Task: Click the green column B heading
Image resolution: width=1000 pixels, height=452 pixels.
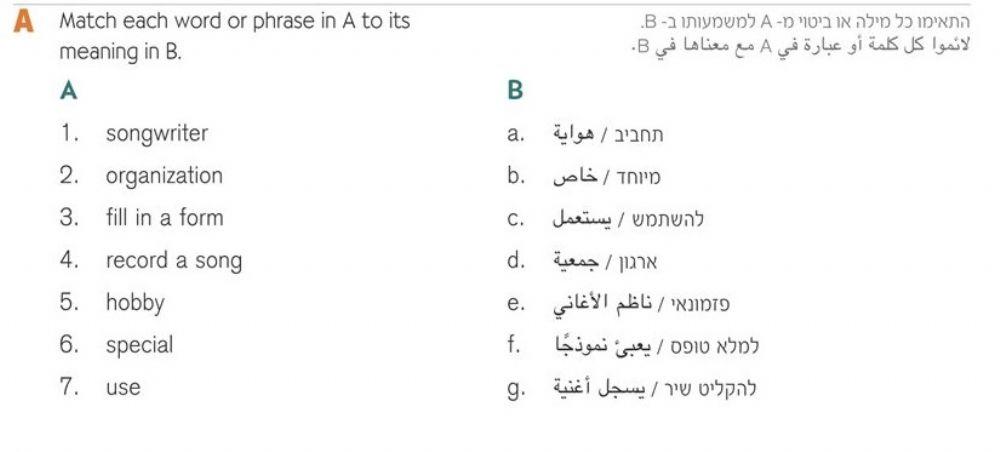Action: (515, 91)
